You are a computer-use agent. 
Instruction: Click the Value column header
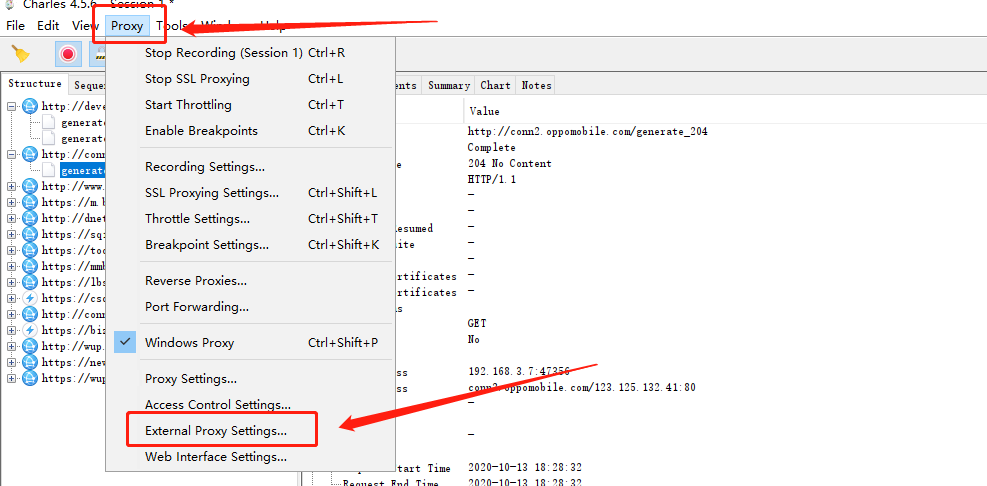click(x=484, y=111)
